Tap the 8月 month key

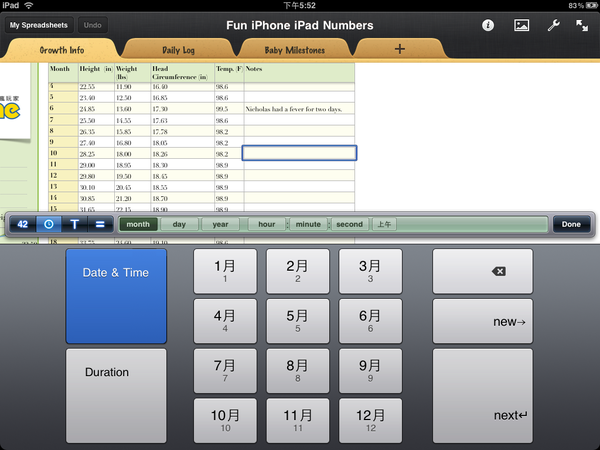click(298, 371)
